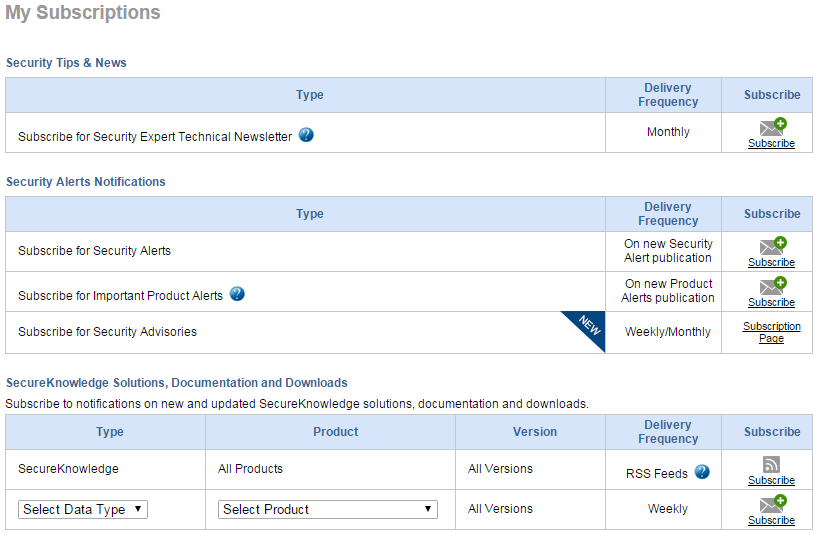Click the envelope icon for Important Product Alerts
Image resolution: width=821 pixels, height=537 pixels.
(773, 286)
